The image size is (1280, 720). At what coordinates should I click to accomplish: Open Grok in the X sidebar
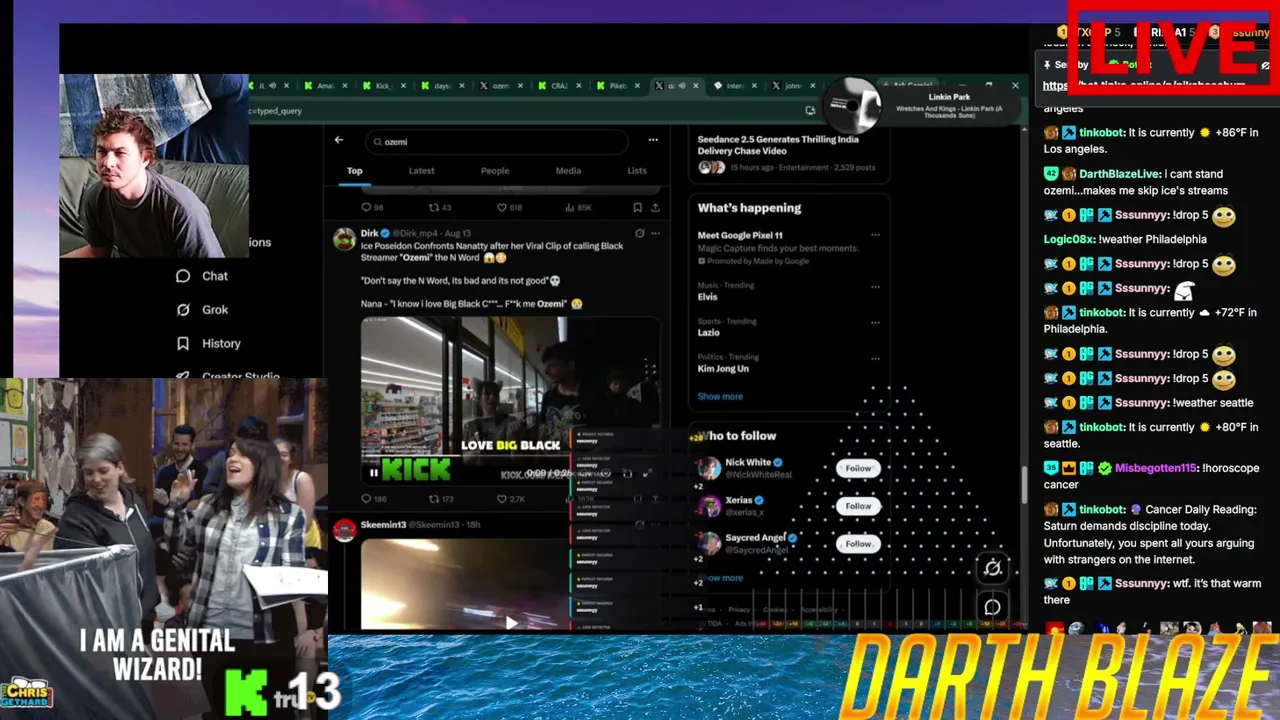tap(202, 310)
